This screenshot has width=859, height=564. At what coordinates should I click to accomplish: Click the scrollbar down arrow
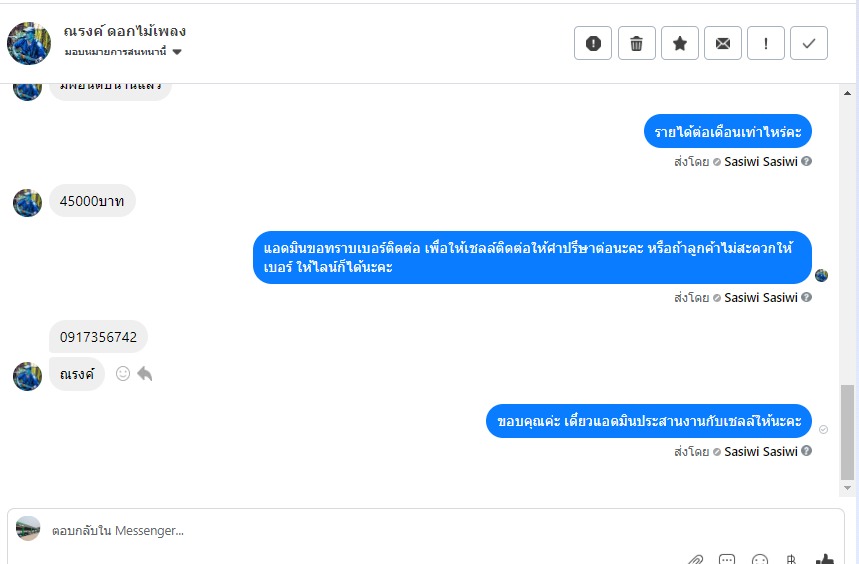pyautogui.click(x=847, y=487)
